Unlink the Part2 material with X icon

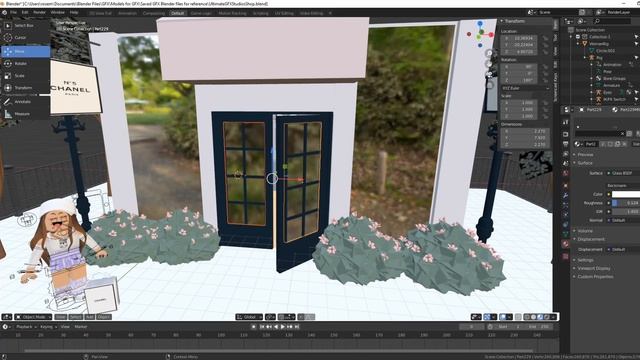point(625,144)
